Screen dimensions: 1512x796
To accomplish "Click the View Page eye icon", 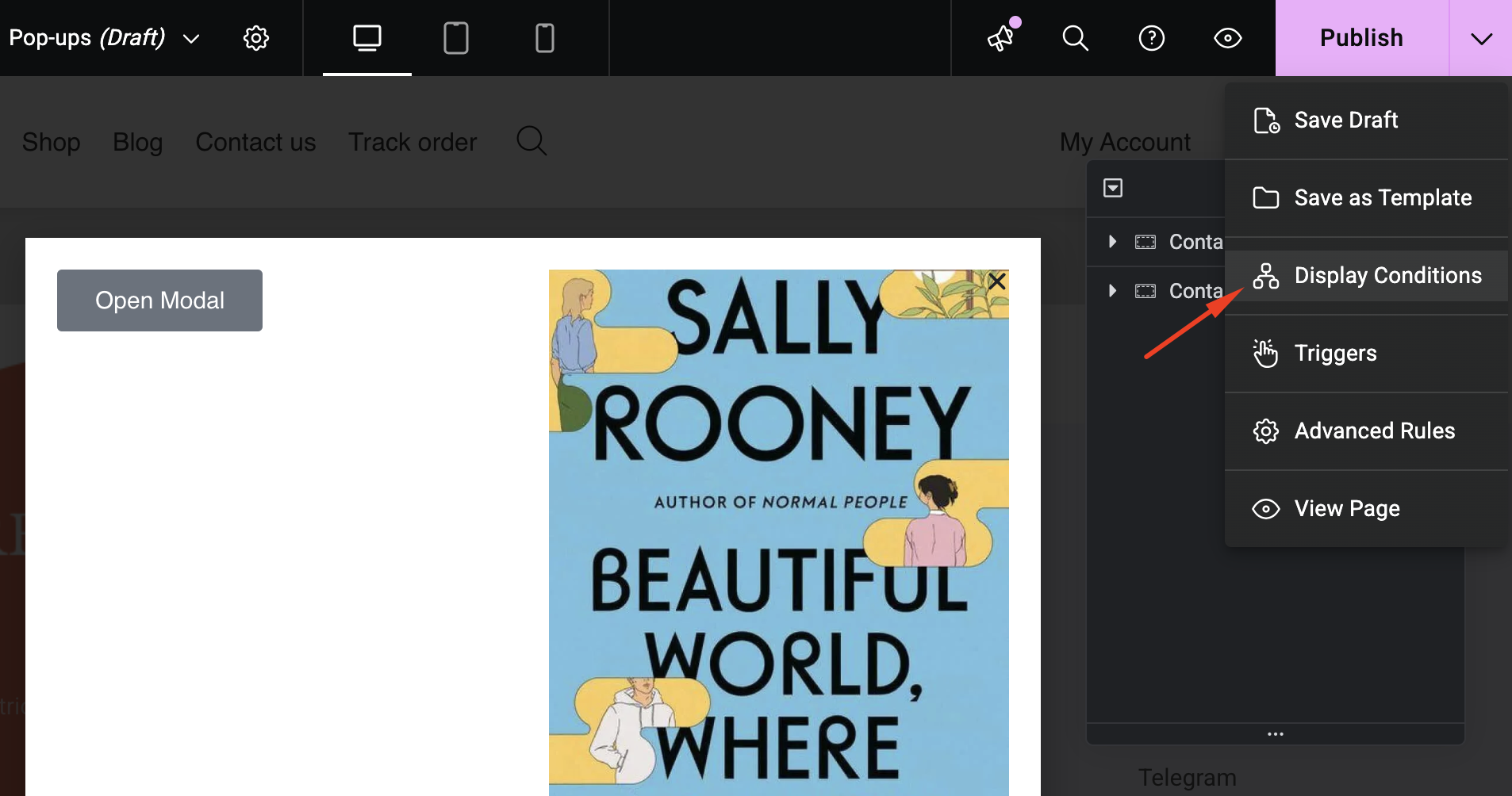I will pyautogui.click(x=1266, y=509).
